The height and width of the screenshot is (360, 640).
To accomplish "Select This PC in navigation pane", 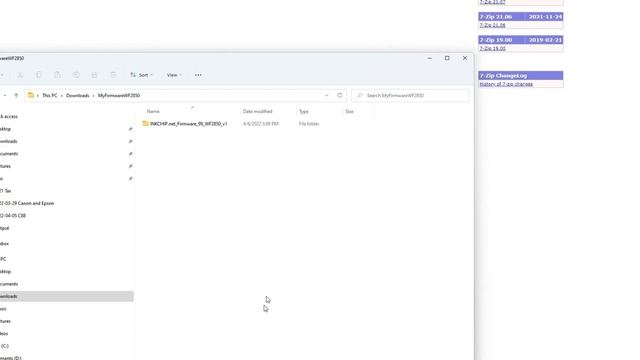I will click(3, 259).
